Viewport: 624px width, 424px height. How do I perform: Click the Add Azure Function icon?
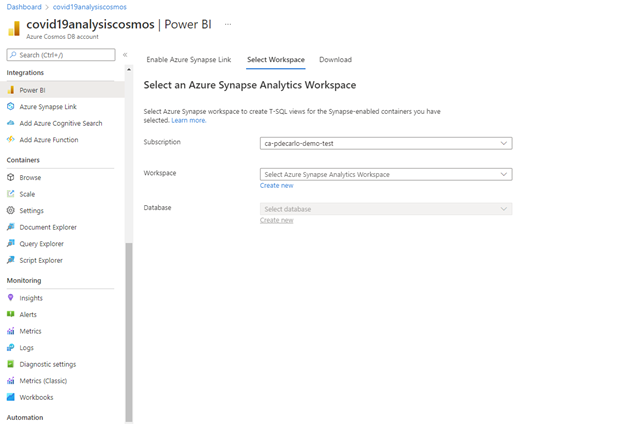point(11,139)
